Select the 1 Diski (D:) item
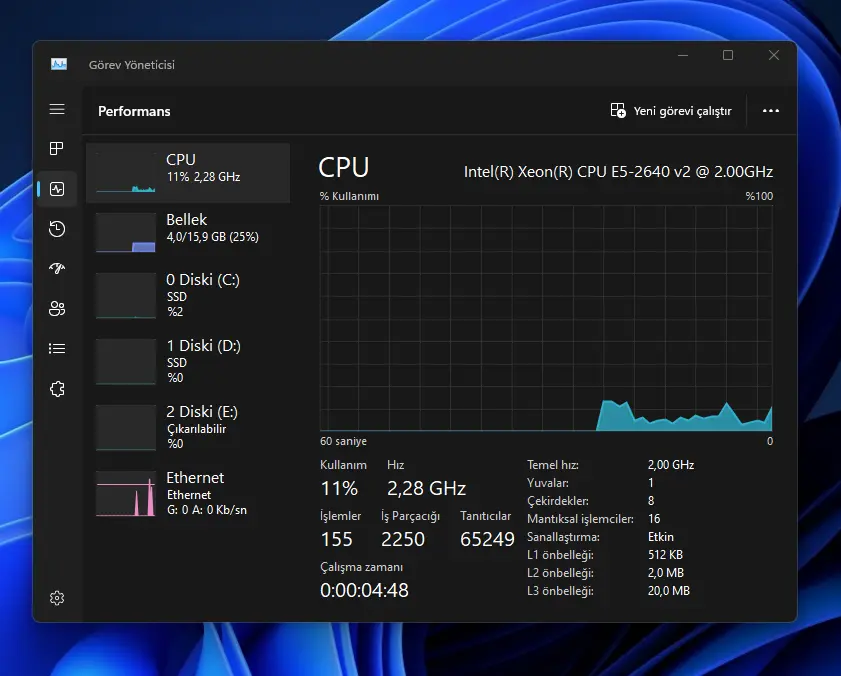Image resolution: width=841 pixels, height=676 pixels. click(x=188, y=361)
